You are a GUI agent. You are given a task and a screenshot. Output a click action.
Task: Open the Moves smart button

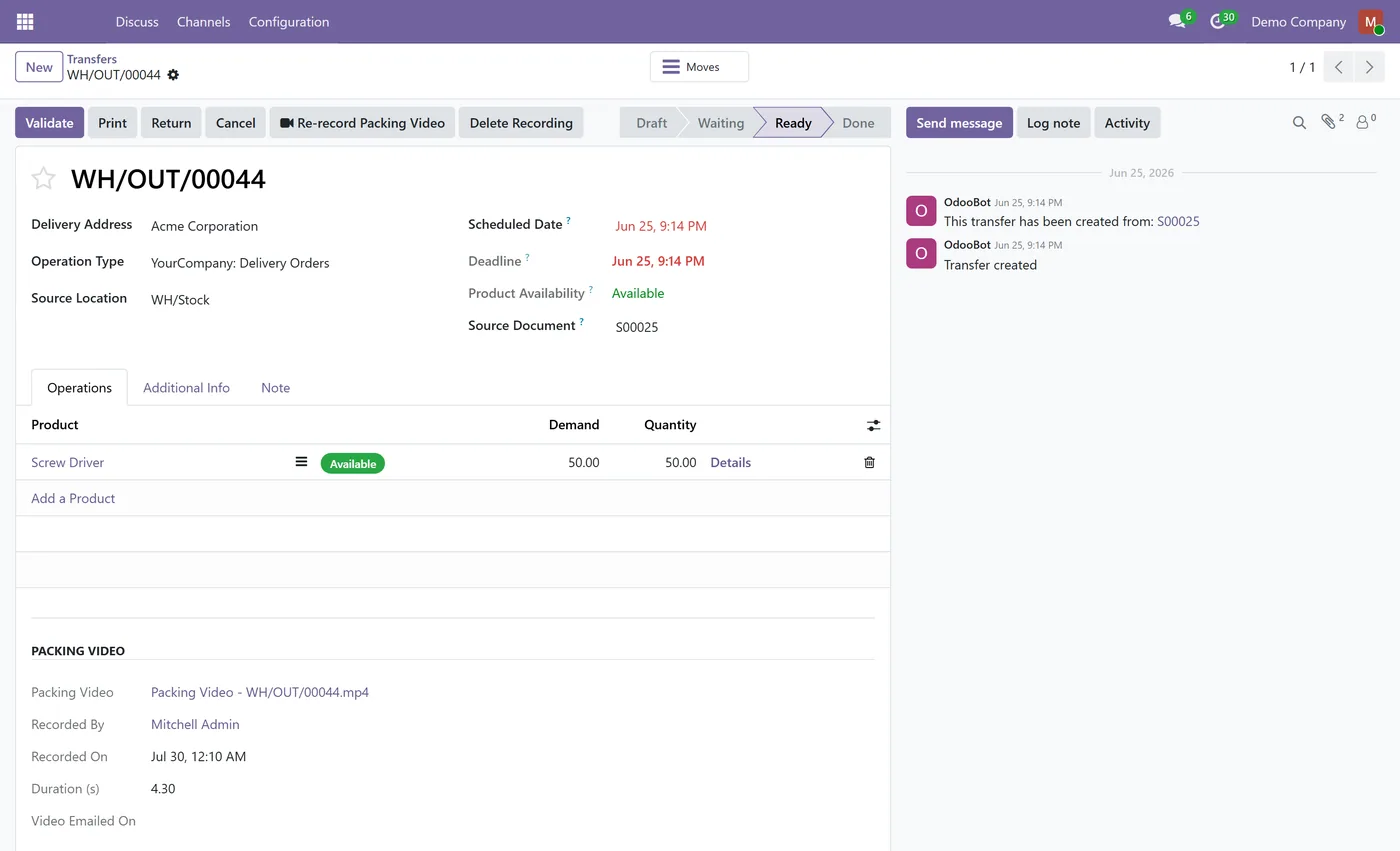pyautogui.click(x=699, y=67)
